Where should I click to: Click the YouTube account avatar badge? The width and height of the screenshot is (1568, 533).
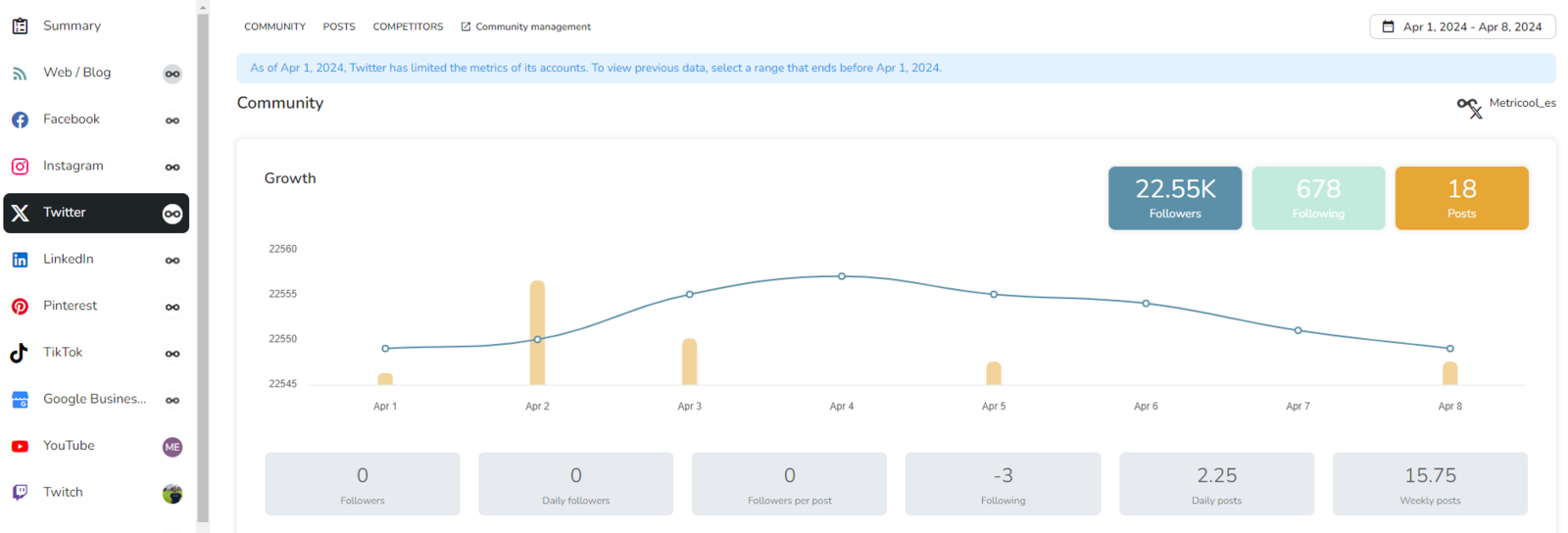pyautogui.click(x=172, y=447)
